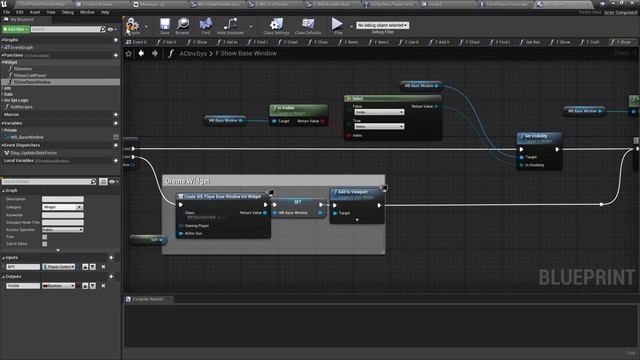
Task: Toggle the Call In Editor checkbox
Action: 44,244
